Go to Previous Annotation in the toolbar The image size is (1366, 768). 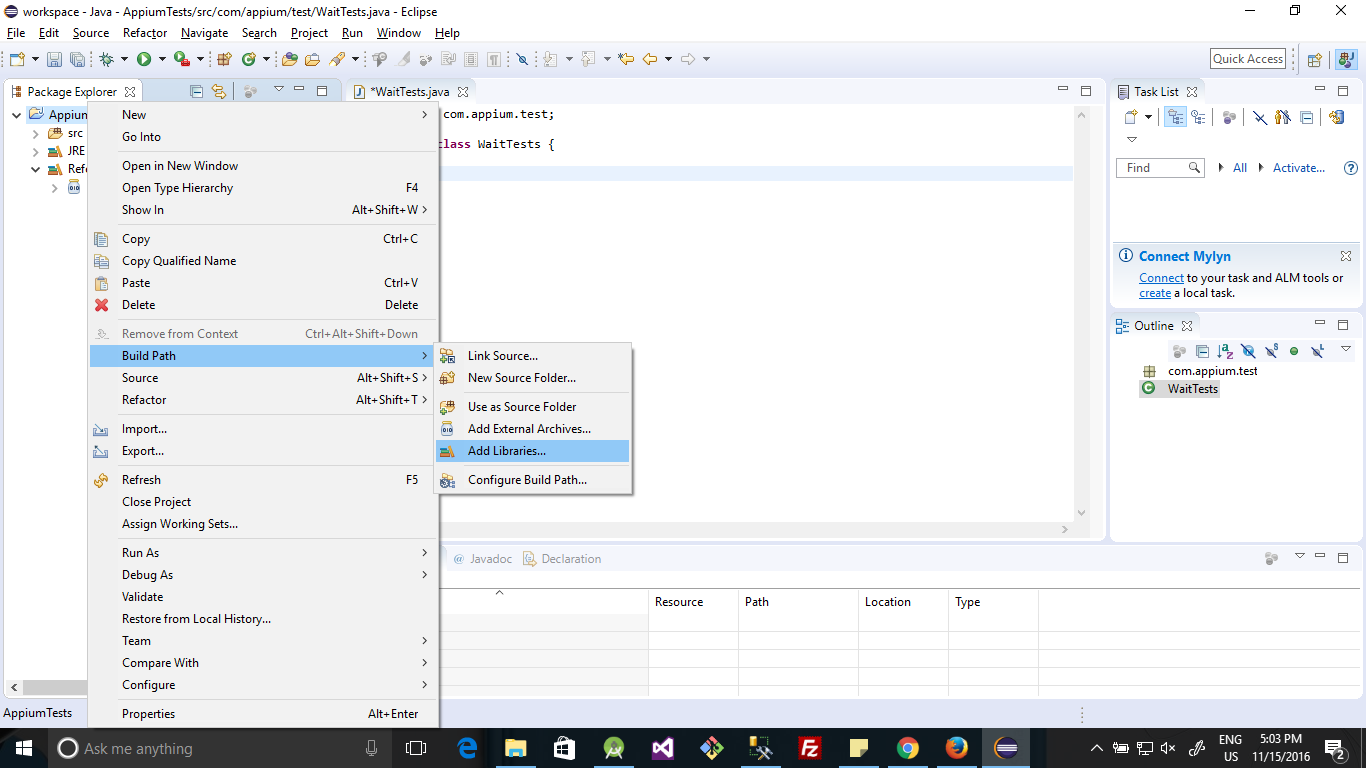(x=588, y=59)
